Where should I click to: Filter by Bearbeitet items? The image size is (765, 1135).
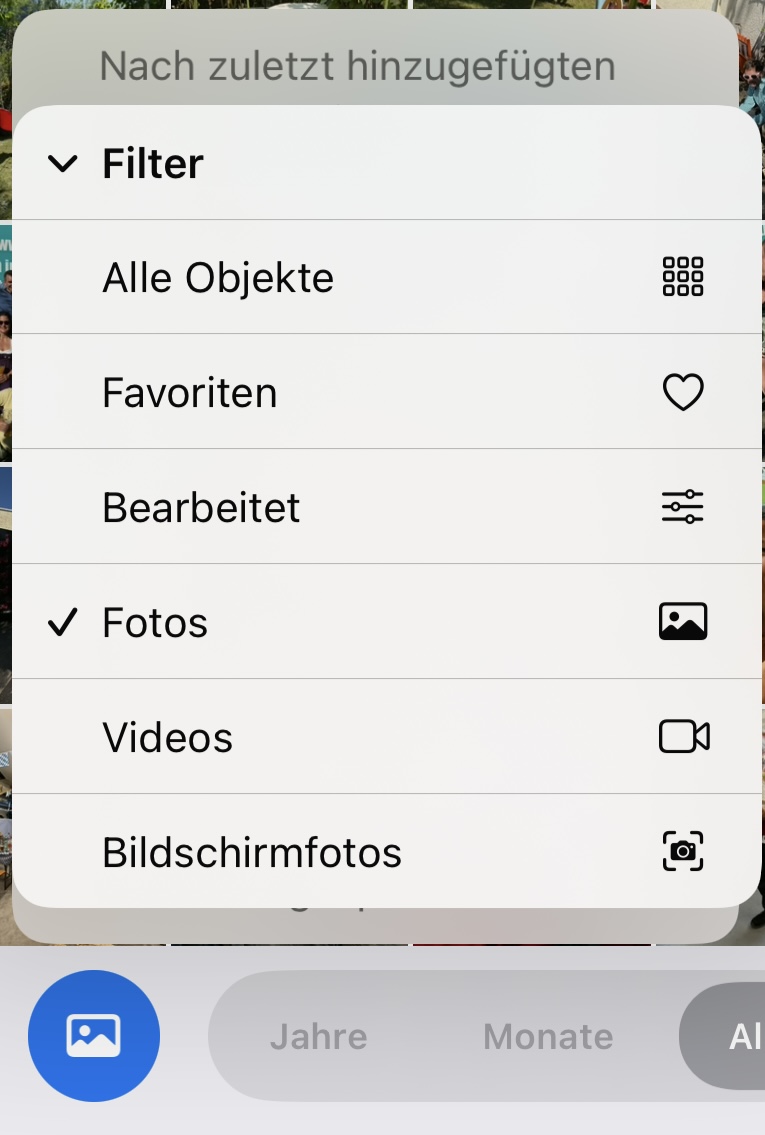tap(201, 508)
